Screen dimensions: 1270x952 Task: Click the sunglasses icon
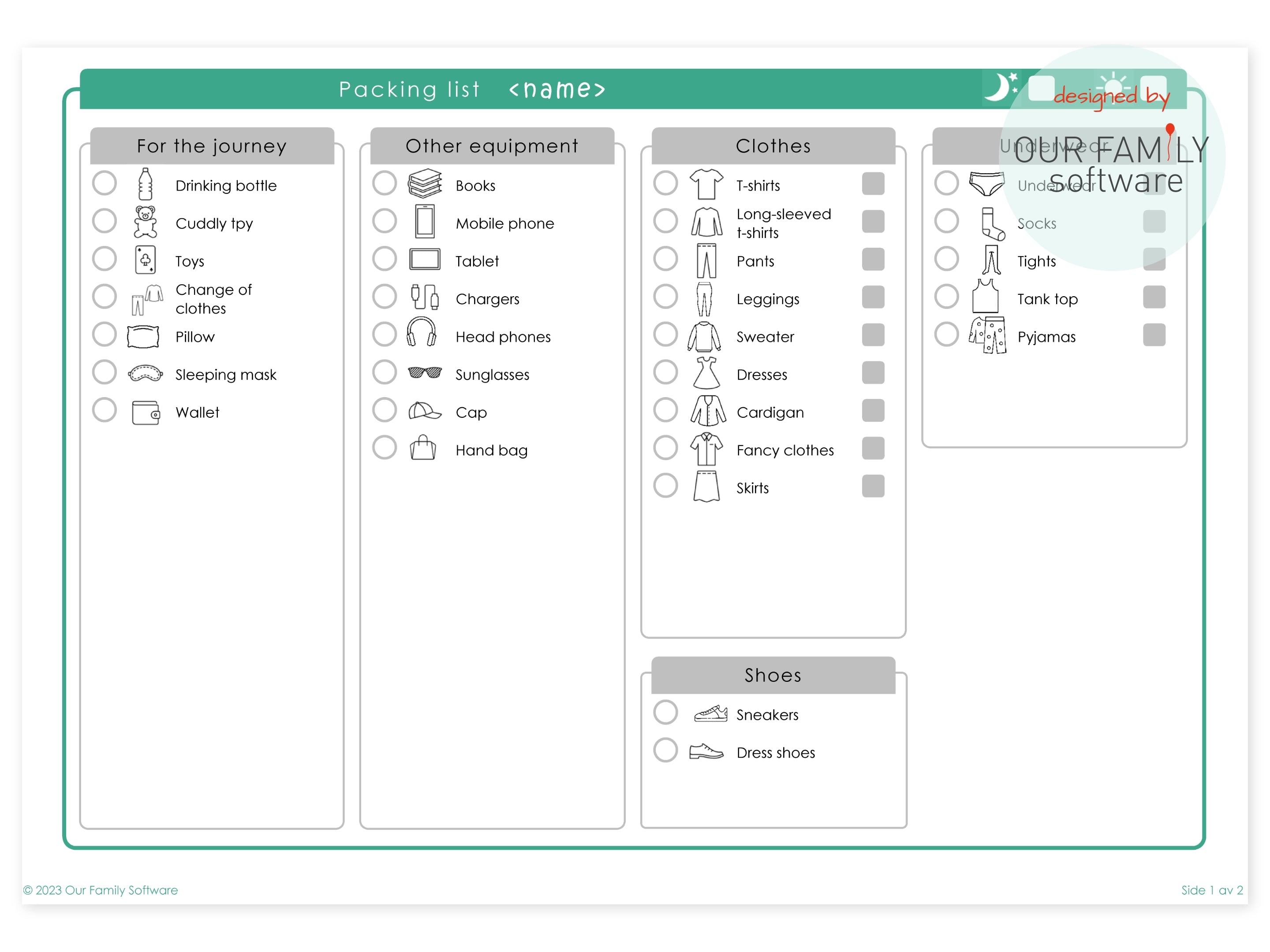coord(425,373)
